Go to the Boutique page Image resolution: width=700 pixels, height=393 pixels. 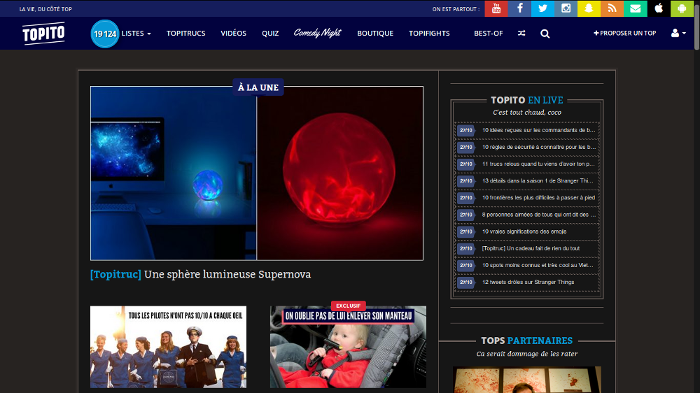tap(375, 33)
